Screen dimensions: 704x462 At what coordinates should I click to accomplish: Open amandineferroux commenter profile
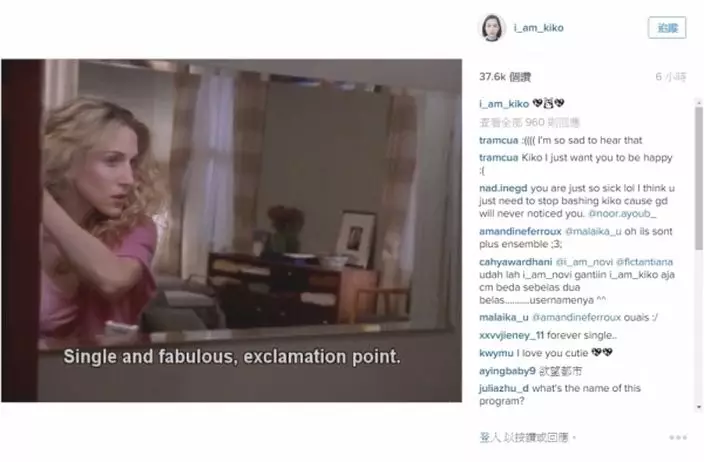coord(520,232)
